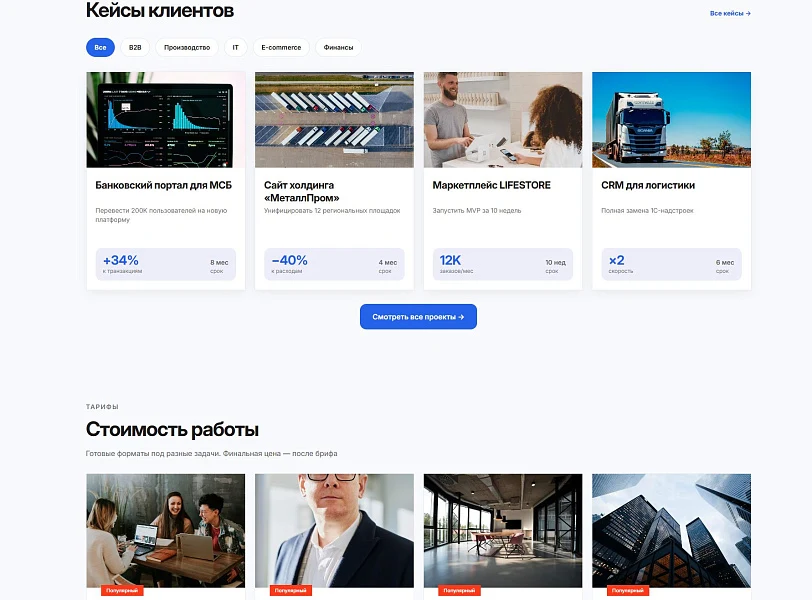Open "Сайт холдинга «МеталлПром»" title
The image size is (812, 600).
pyautogui.click(x=302, y=192)
